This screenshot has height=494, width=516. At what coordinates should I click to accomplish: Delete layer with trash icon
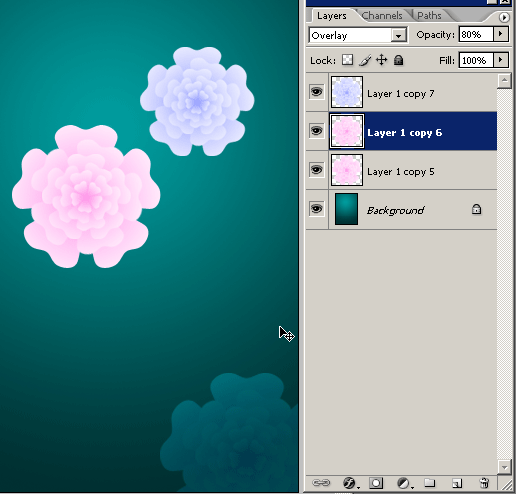484,483
